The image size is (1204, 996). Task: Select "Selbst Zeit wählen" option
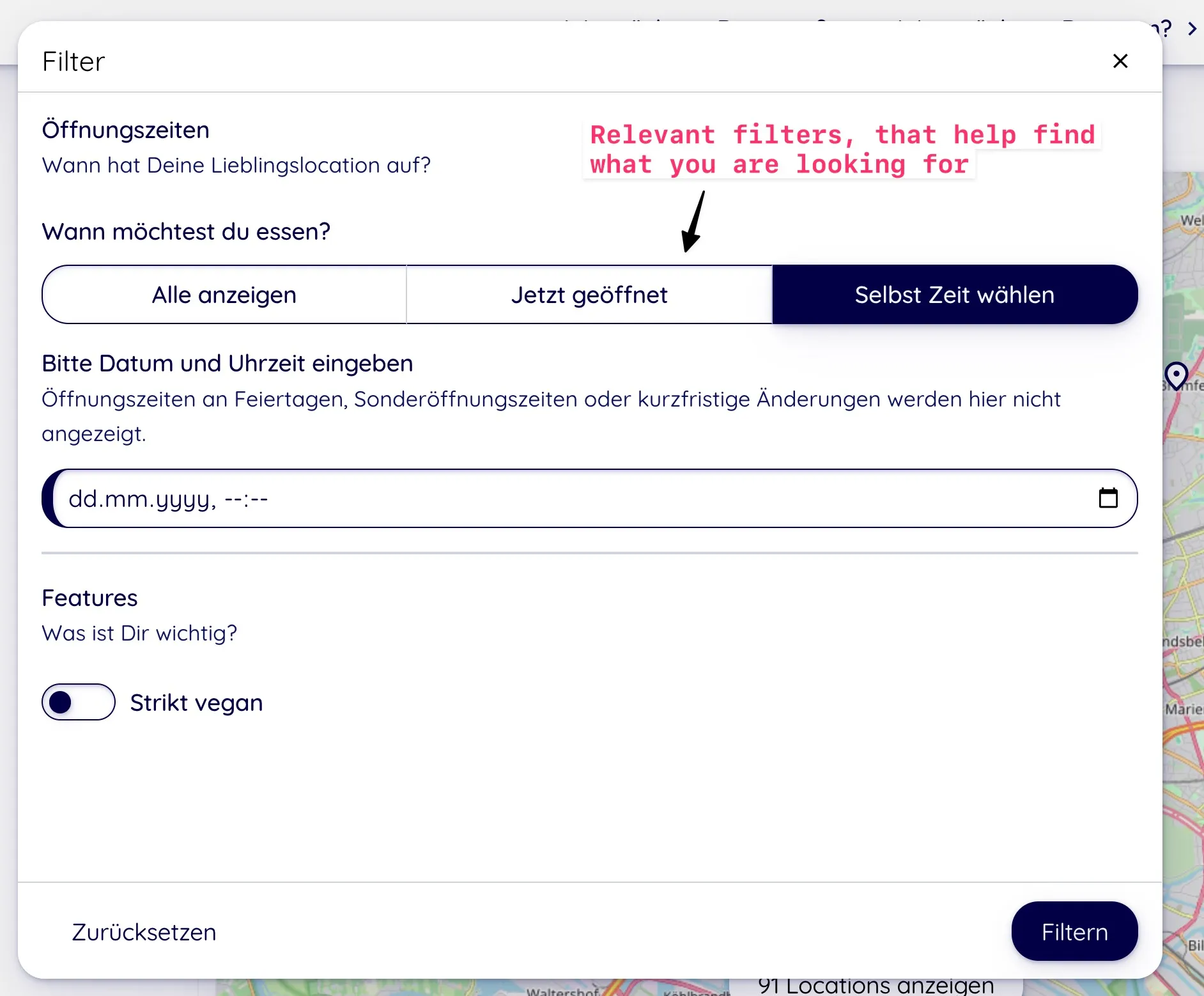(x=954, y=294)
